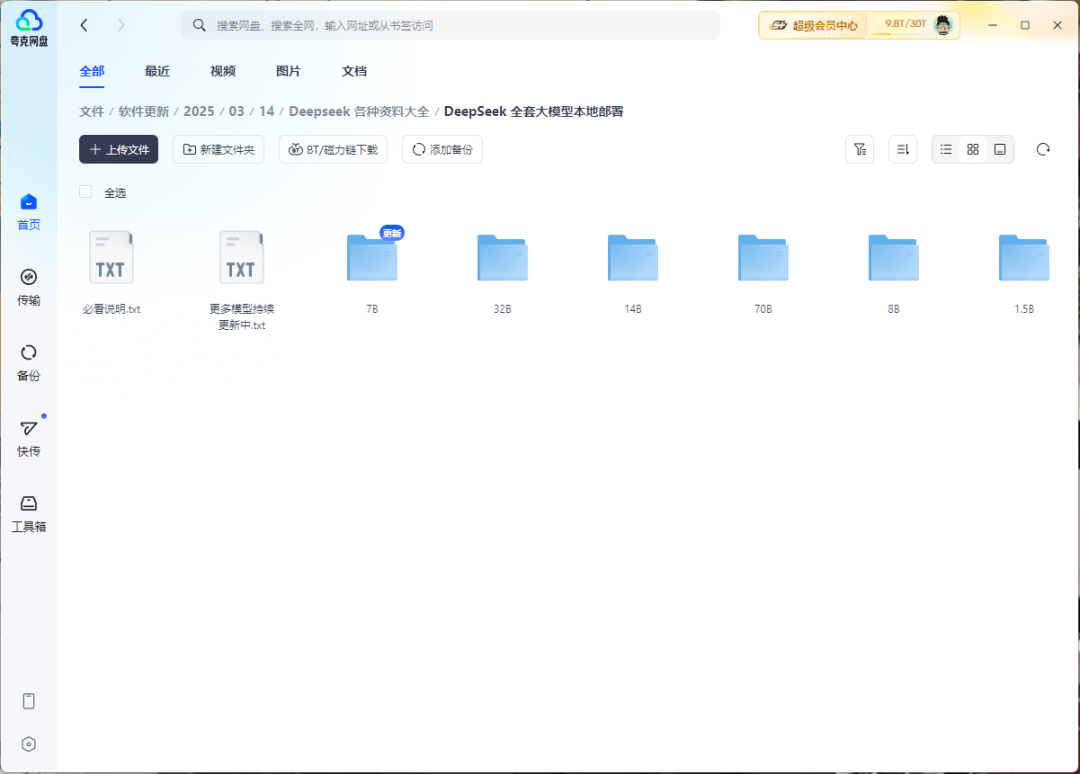Click the search magnifier icon
This screenshot has height=774, width=1080.
[x=199, y=25]
